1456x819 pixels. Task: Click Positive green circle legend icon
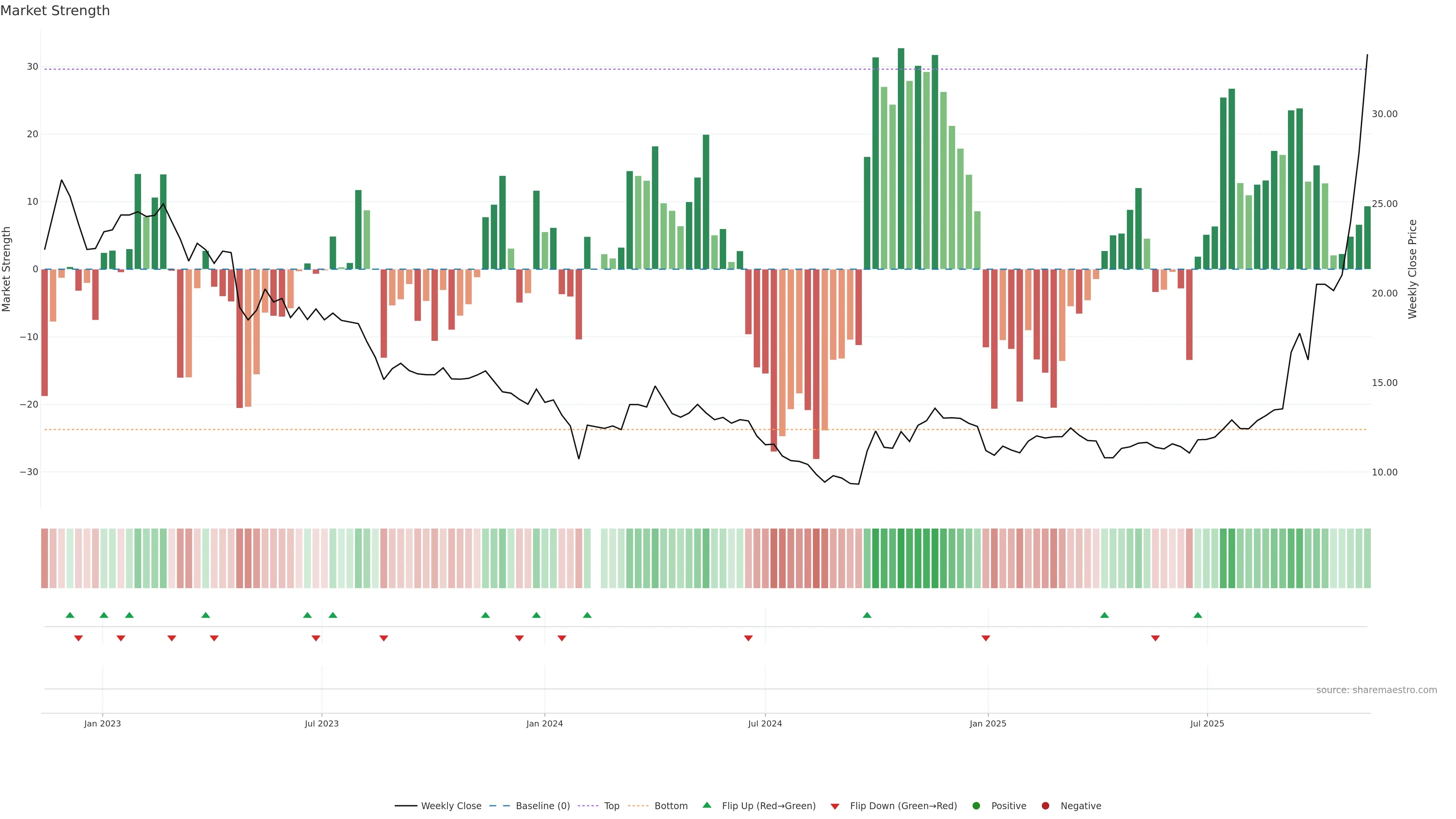(x=976, y=805)
